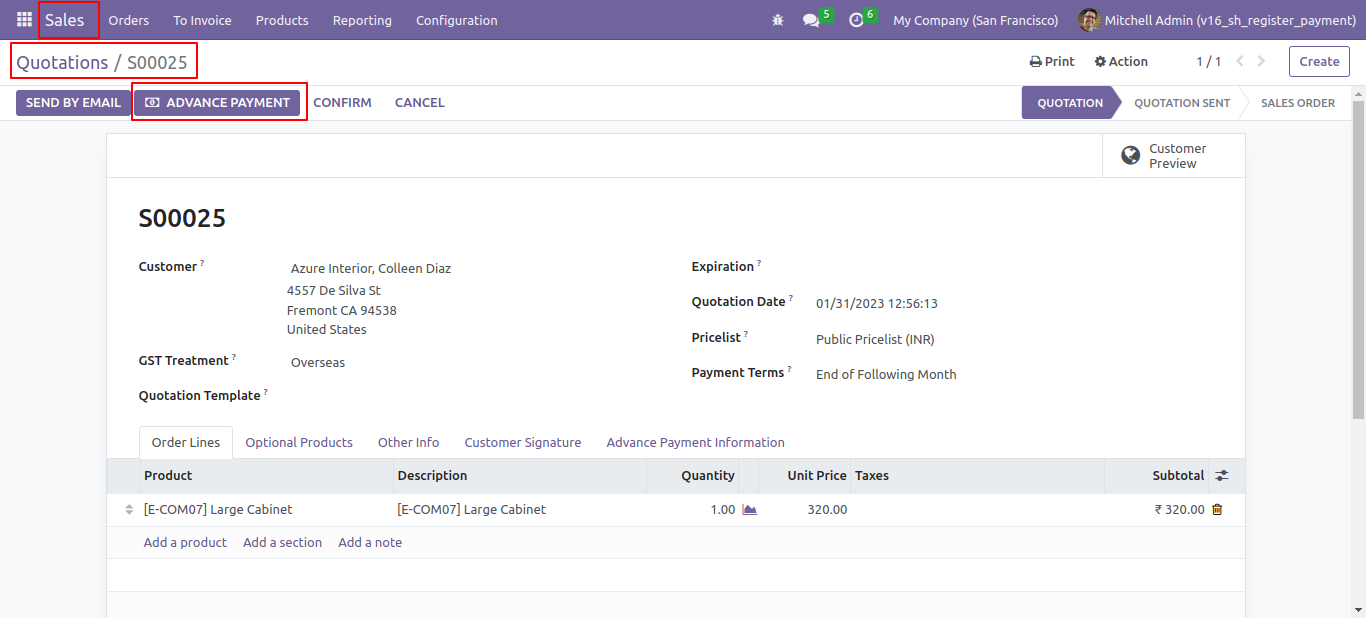Click Quotation Date field value
This screenshot has height=618, width=1366.
[877, 303]
